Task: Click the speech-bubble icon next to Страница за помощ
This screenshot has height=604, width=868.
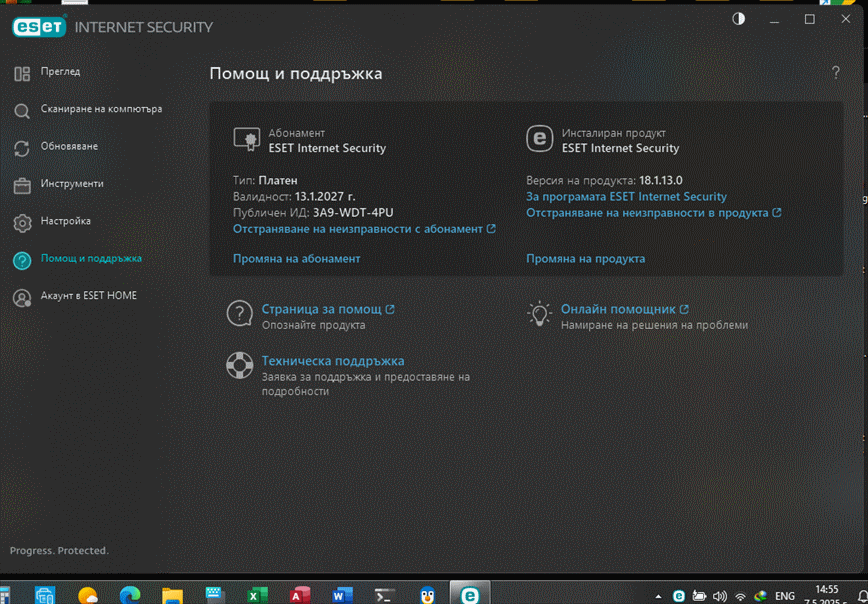Action: [240, 314]
